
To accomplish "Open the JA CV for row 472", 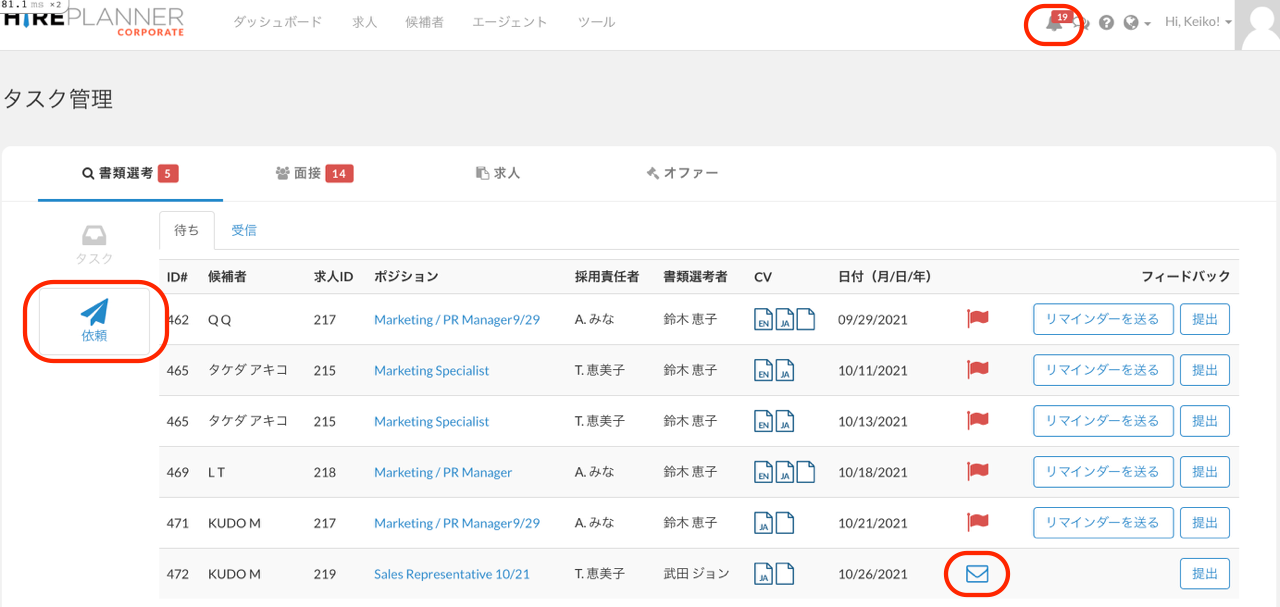I will click(x=763, y=574).
